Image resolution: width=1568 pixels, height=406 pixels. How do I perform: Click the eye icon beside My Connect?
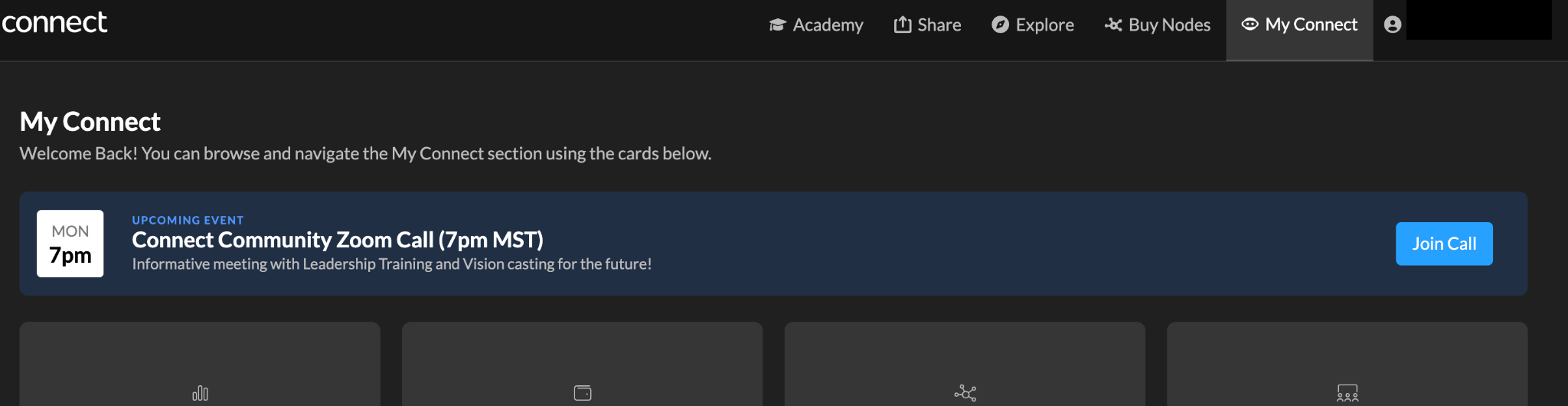coord(1249,25)
